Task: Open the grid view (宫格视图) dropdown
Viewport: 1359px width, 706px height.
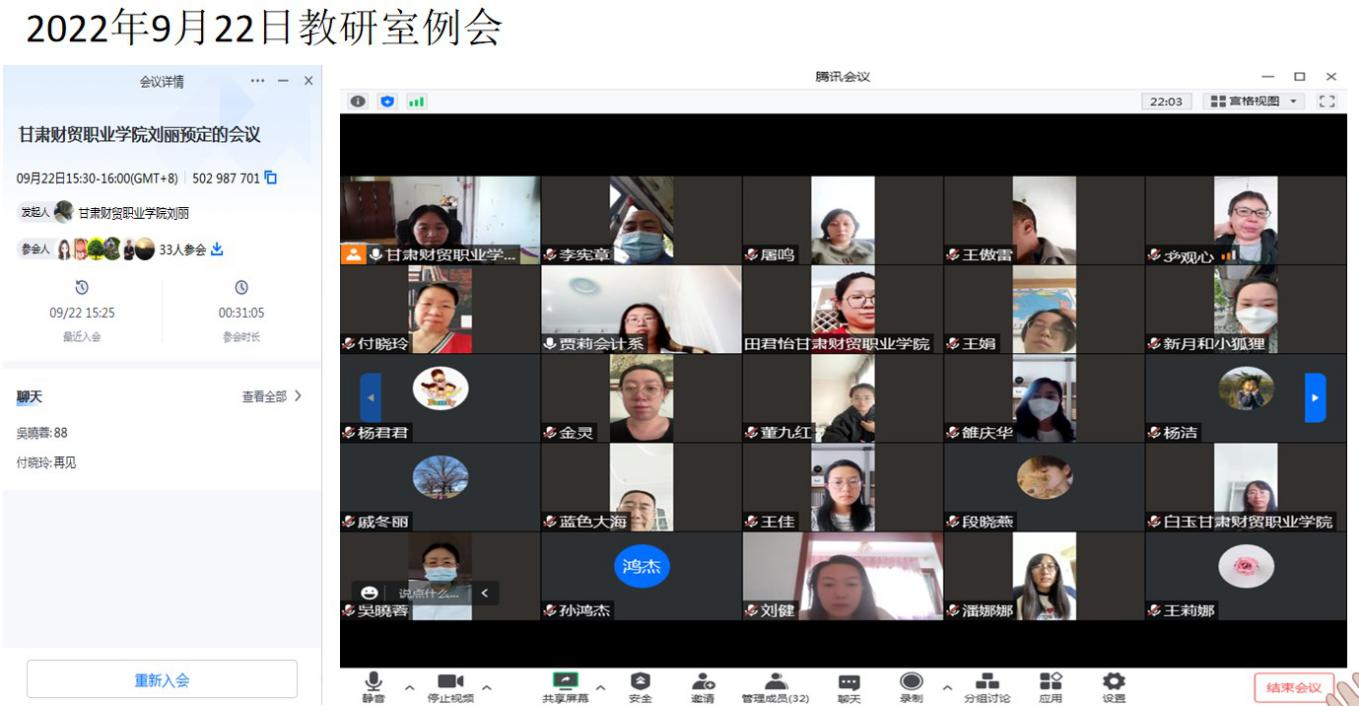Action: click(1255, 101)
